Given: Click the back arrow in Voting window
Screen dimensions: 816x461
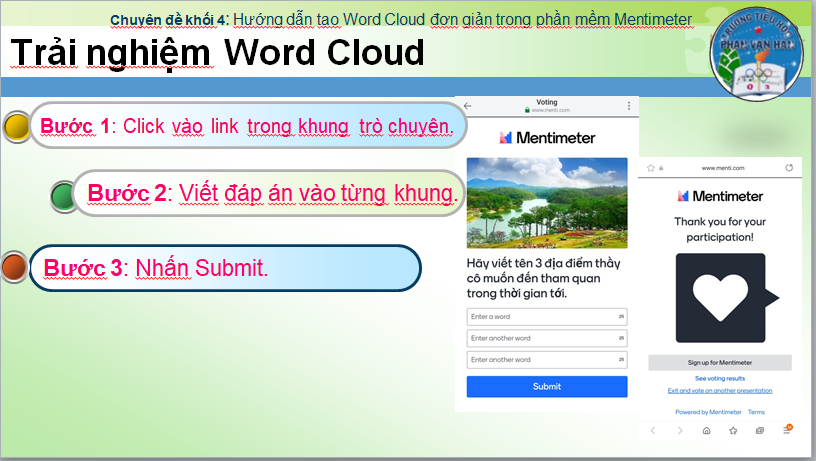Looking at the screenshot, I should click(x=467, y=106).
